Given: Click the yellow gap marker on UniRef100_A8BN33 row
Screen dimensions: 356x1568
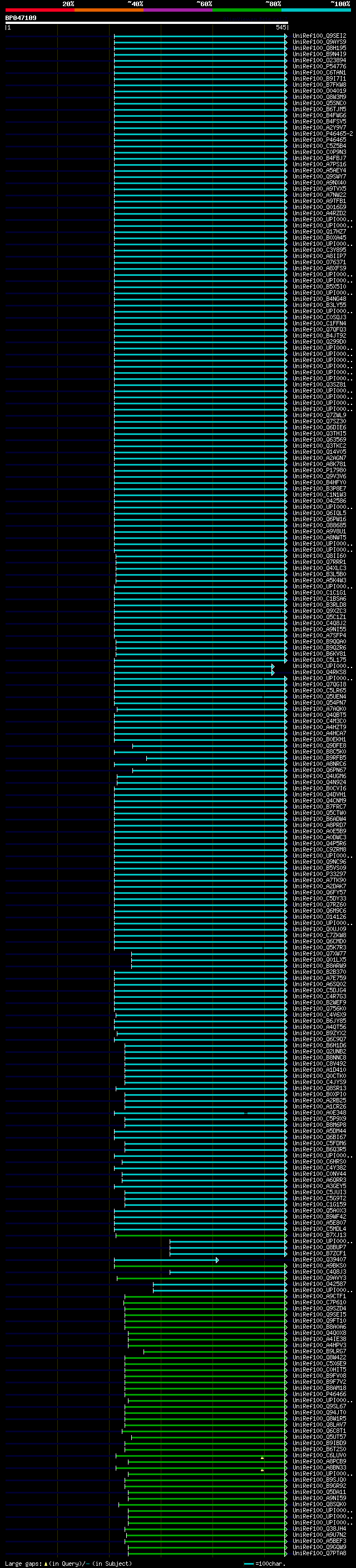Looking at the screenshot, I should 263,1470.
